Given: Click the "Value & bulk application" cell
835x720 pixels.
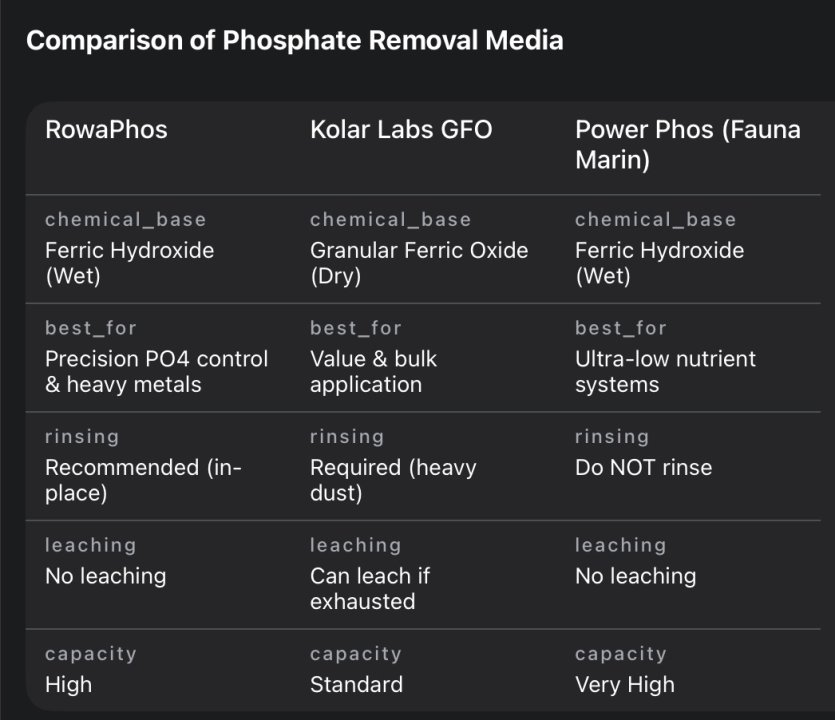Looking at the screenshot, I should coord(373,371).
